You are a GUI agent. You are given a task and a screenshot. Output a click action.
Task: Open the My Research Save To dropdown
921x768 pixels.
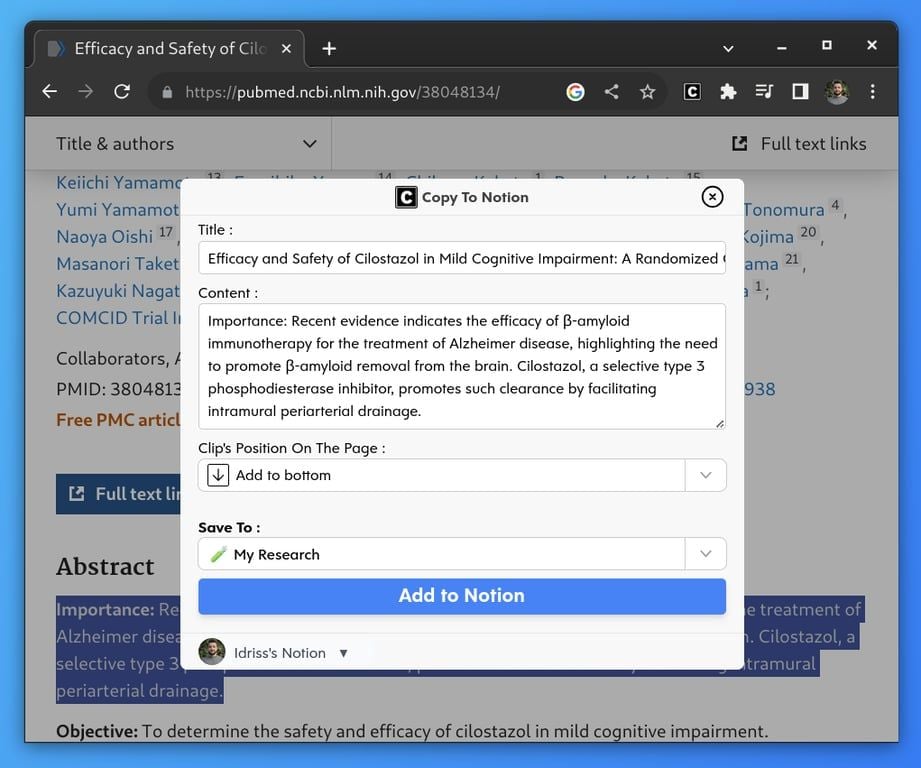click(x=462, y=554)
